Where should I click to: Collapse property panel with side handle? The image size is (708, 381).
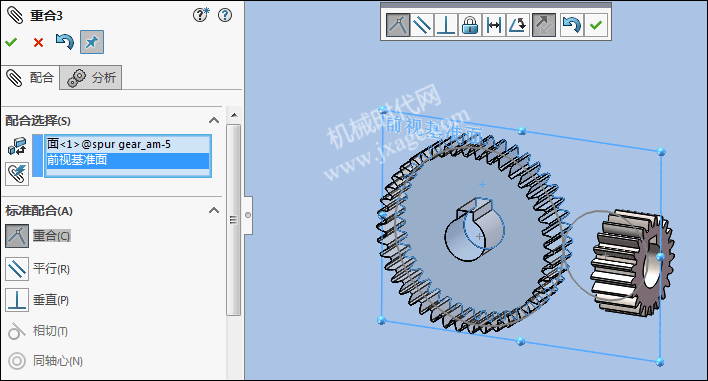click(x=248, y=215)
